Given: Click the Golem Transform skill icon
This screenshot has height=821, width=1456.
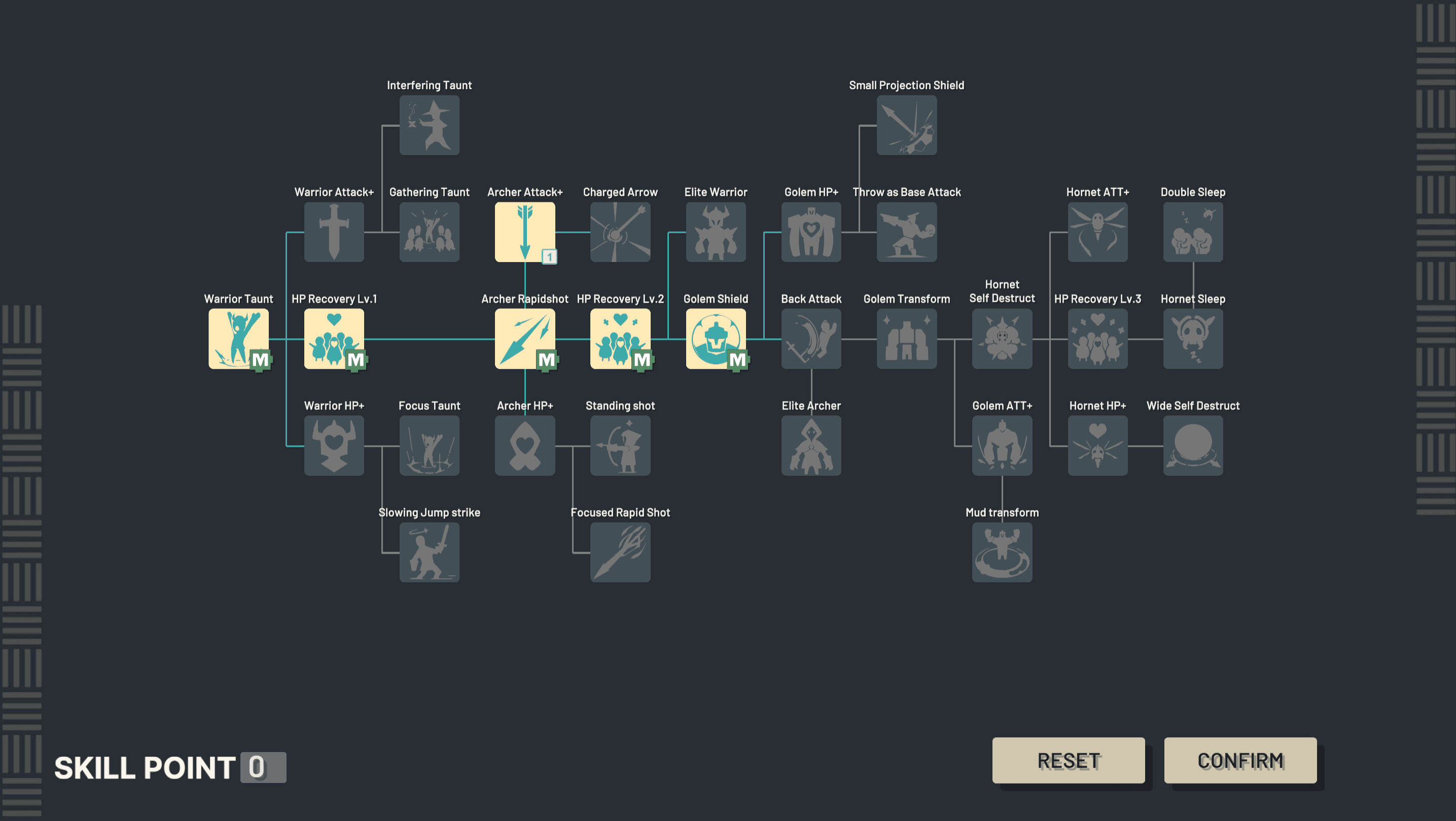Looking at the screenshot, I should (907, 339).
